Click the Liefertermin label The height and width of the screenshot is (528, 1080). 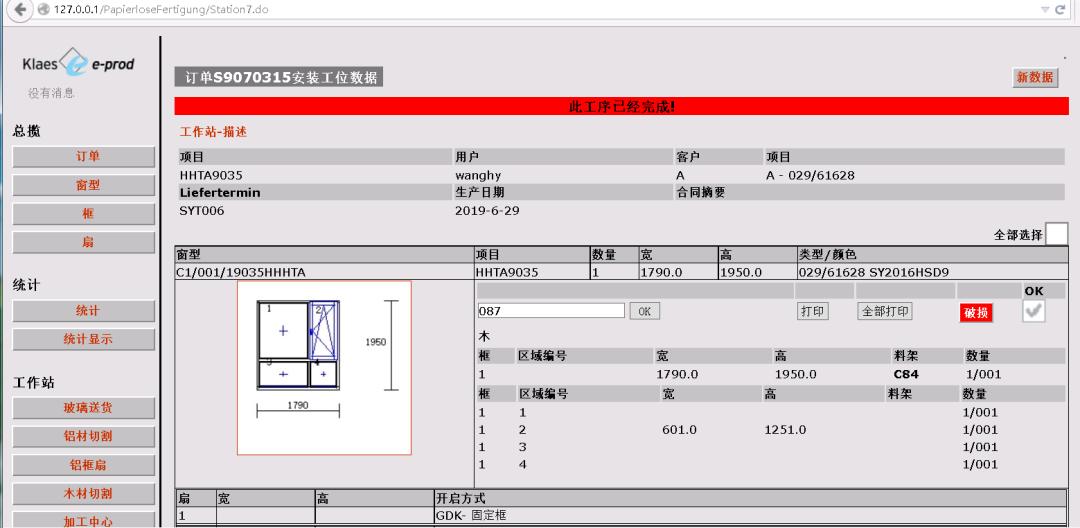[220, 193]
